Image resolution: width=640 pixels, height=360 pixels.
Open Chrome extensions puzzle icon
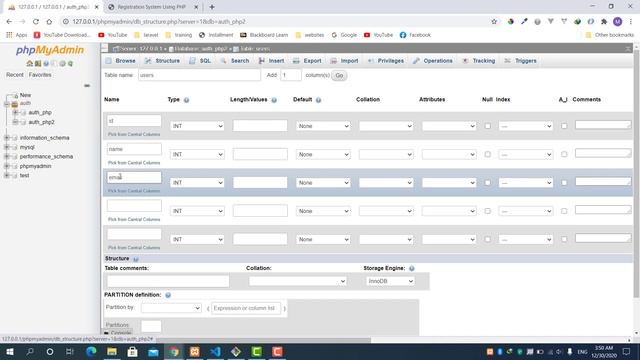click(604, 22)
